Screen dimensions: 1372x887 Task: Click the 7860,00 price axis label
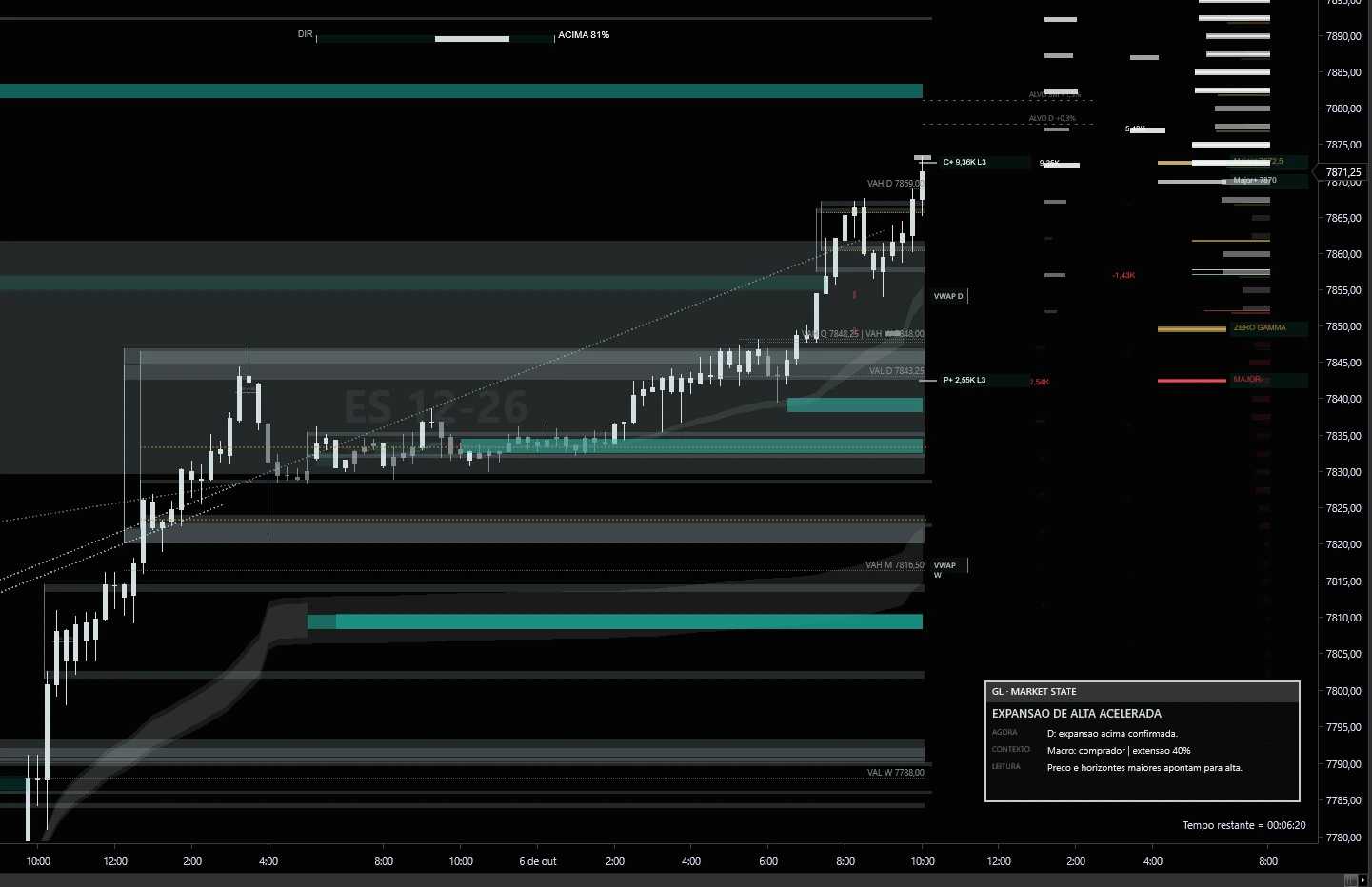[1343, 254]
